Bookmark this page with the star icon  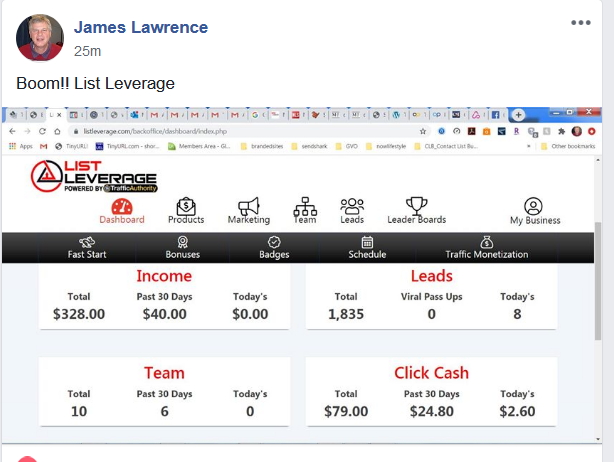point(423,131)
